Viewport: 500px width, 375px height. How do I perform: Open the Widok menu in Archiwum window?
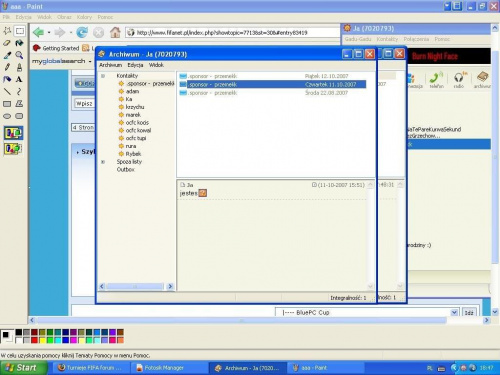tap(156, 65)
